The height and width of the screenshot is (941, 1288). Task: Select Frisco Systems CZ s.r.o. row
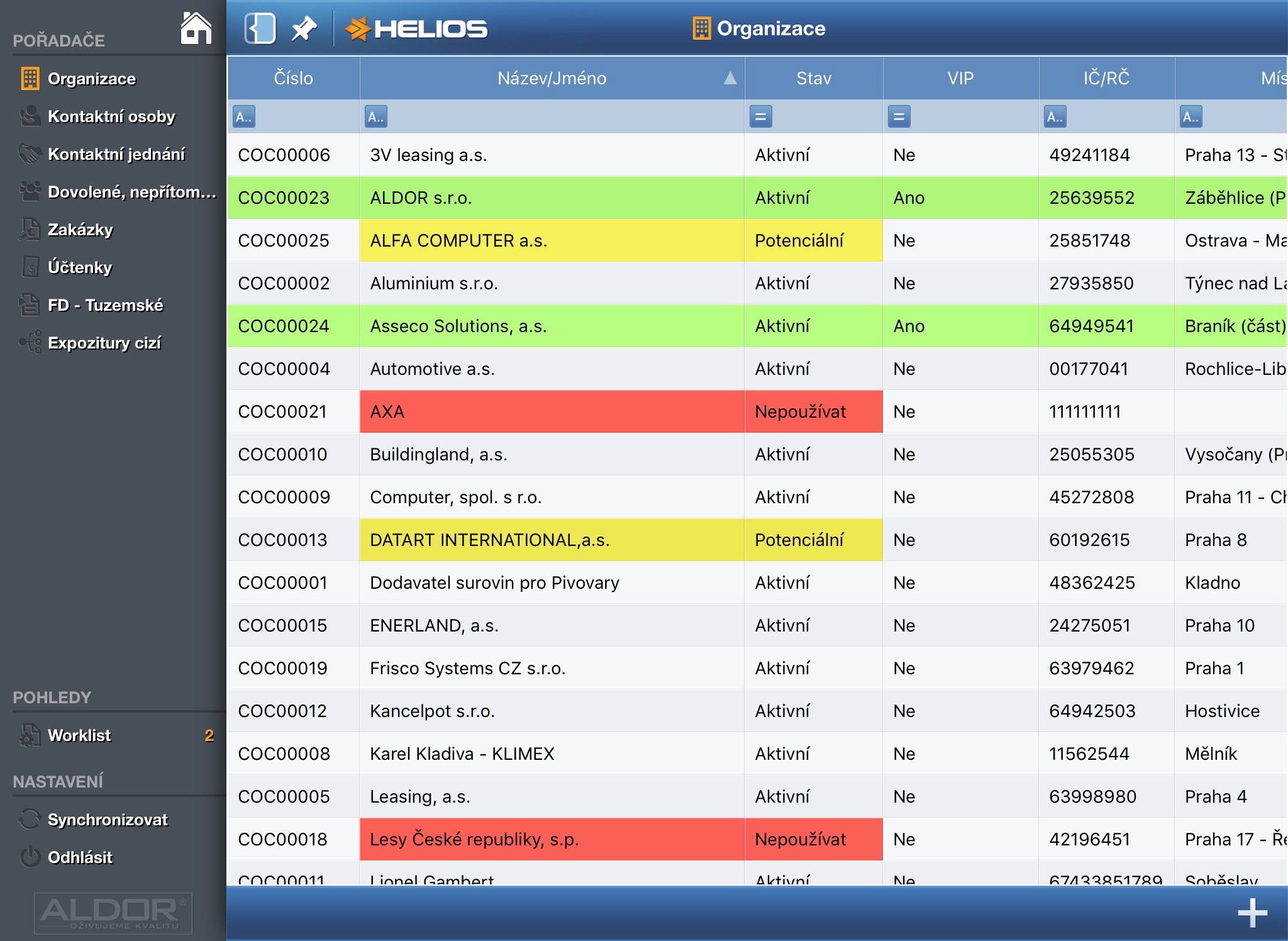757,668
